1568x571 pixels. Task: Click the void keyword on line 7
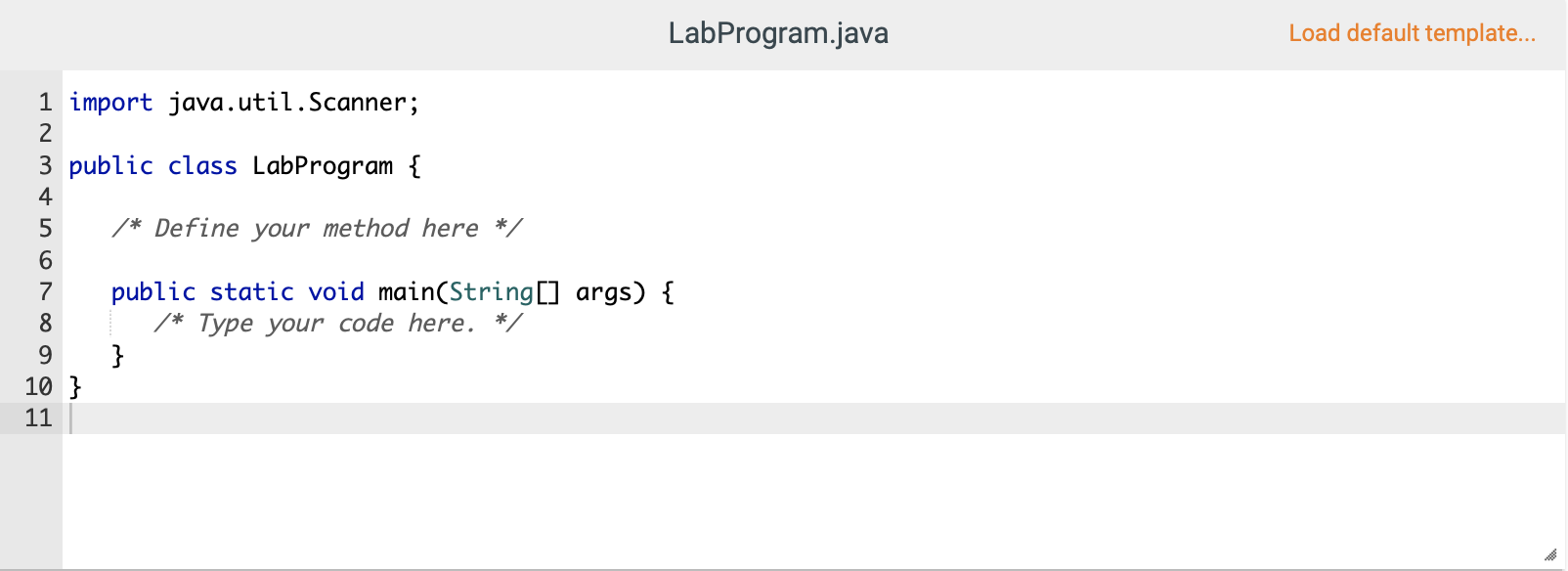(336, 291)
